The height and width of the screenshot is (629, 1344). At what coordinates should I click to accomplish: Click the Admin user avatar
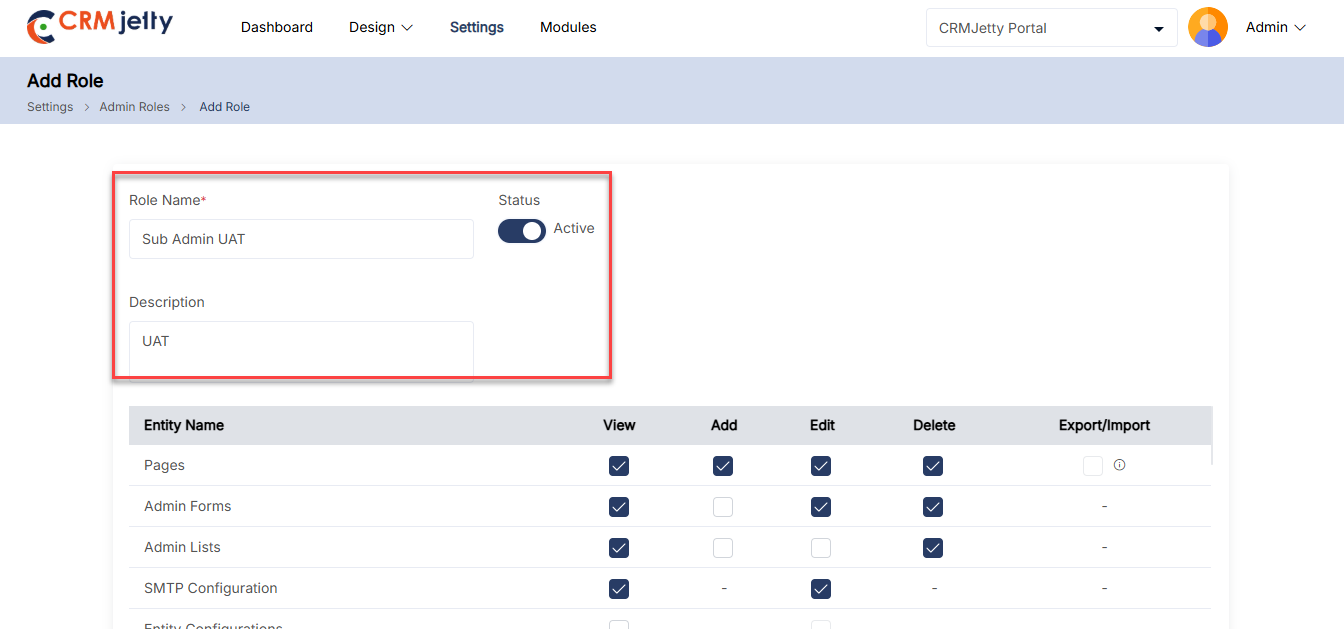[1207, 28]
